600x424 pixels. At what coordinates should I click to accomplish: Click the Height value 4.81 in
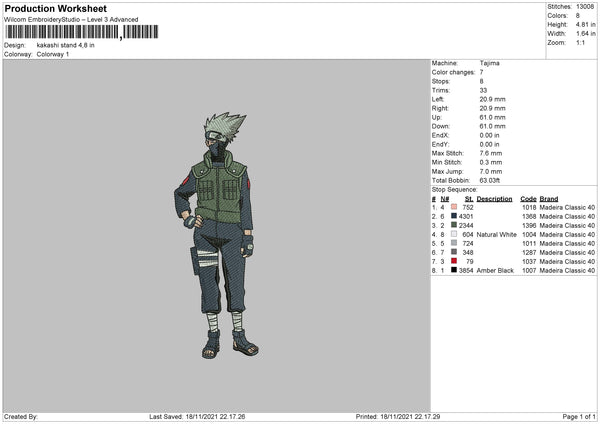click(585, 24)
